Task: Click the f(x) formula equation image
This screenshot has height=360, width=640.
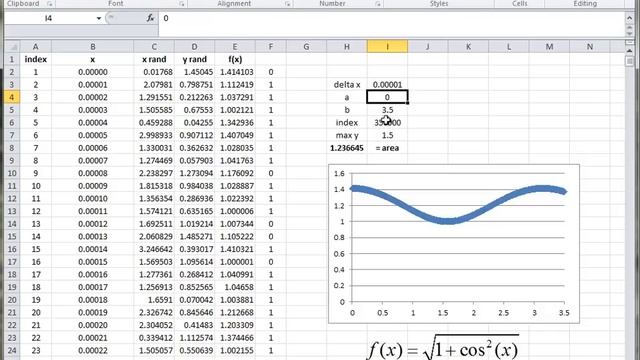Action: 443,348
